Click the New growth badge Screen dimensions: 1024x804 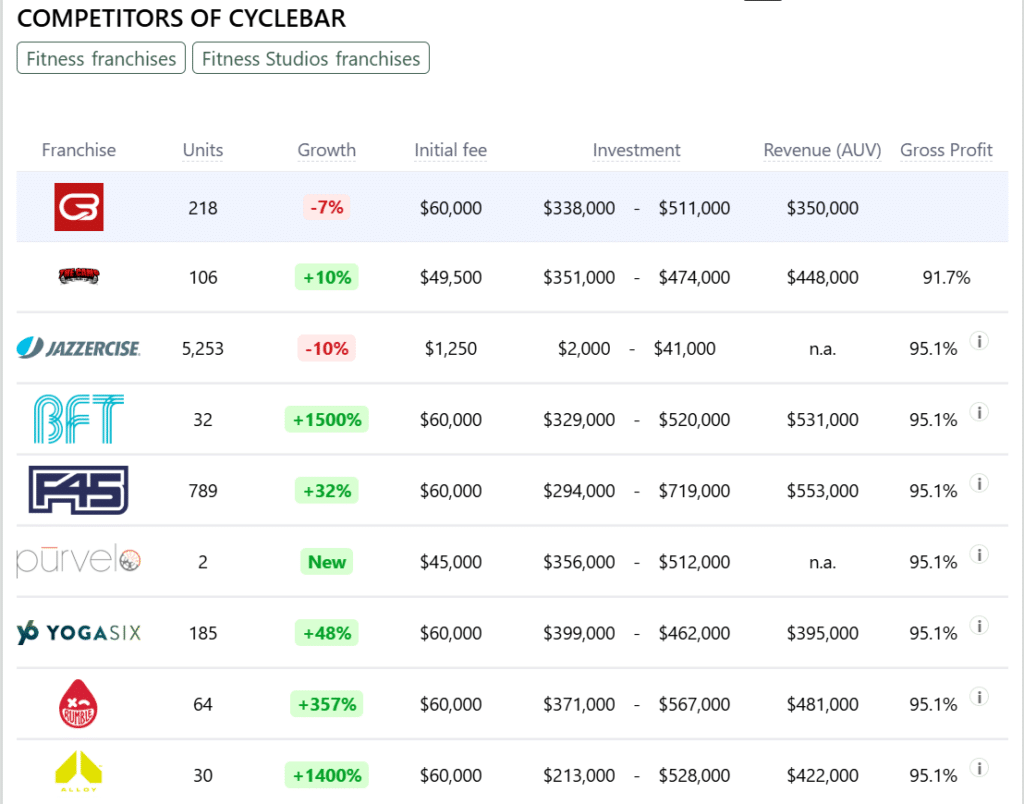327,562
